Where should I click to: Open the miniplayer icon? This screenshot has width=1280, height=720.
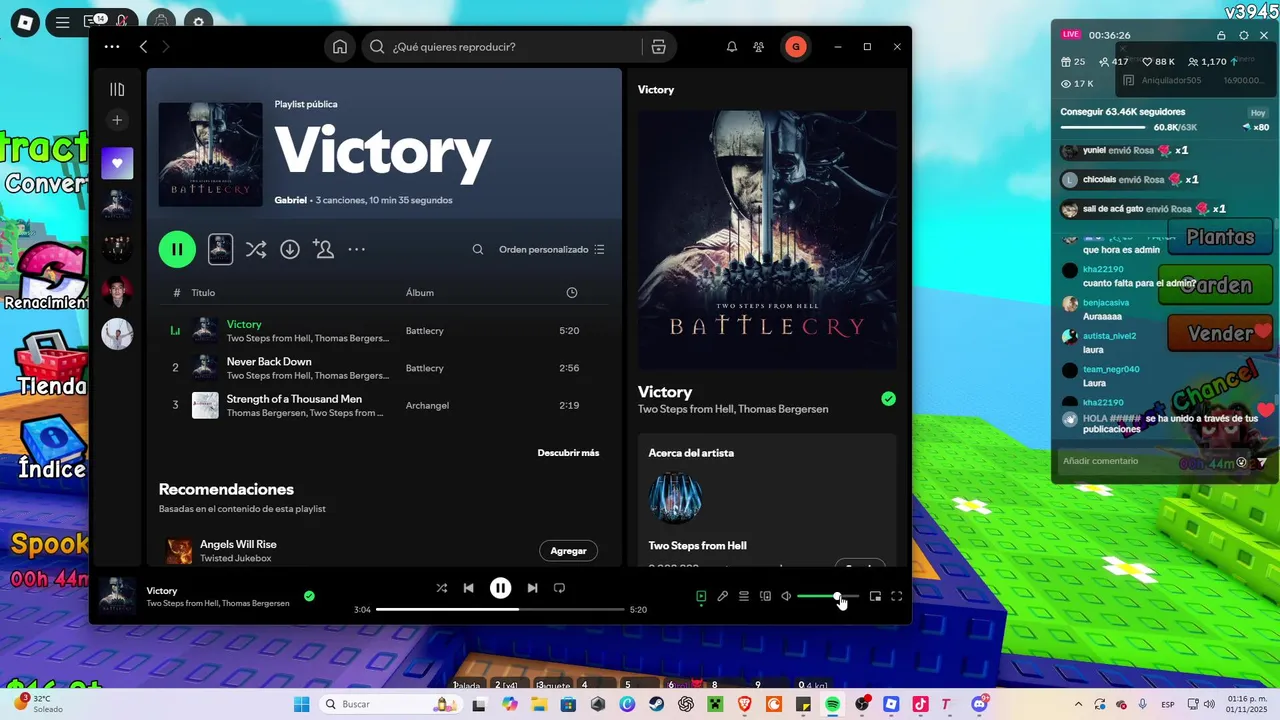[x=875, y=596]
